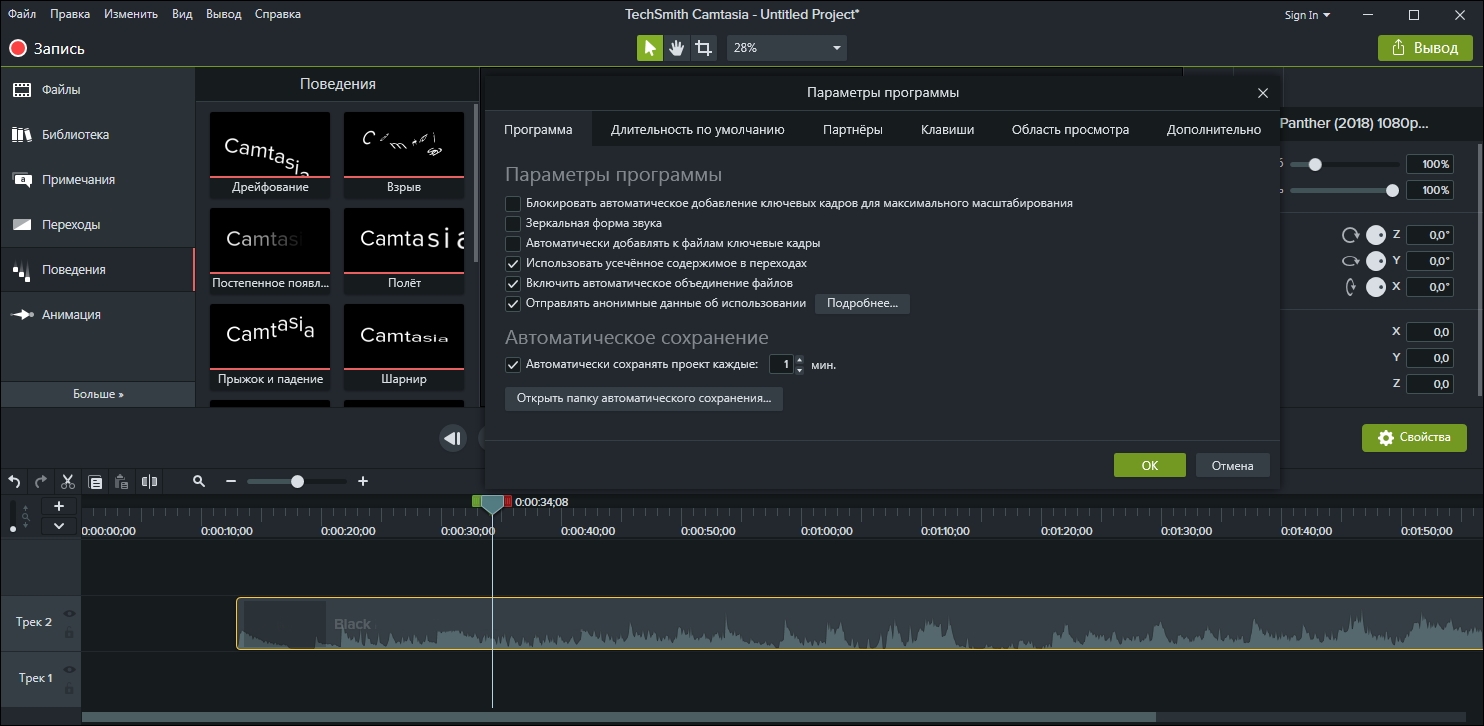The height and width of the screenshot is (726, 1484).
Task: Click the previous frame playback button
Action: (453, 438)
